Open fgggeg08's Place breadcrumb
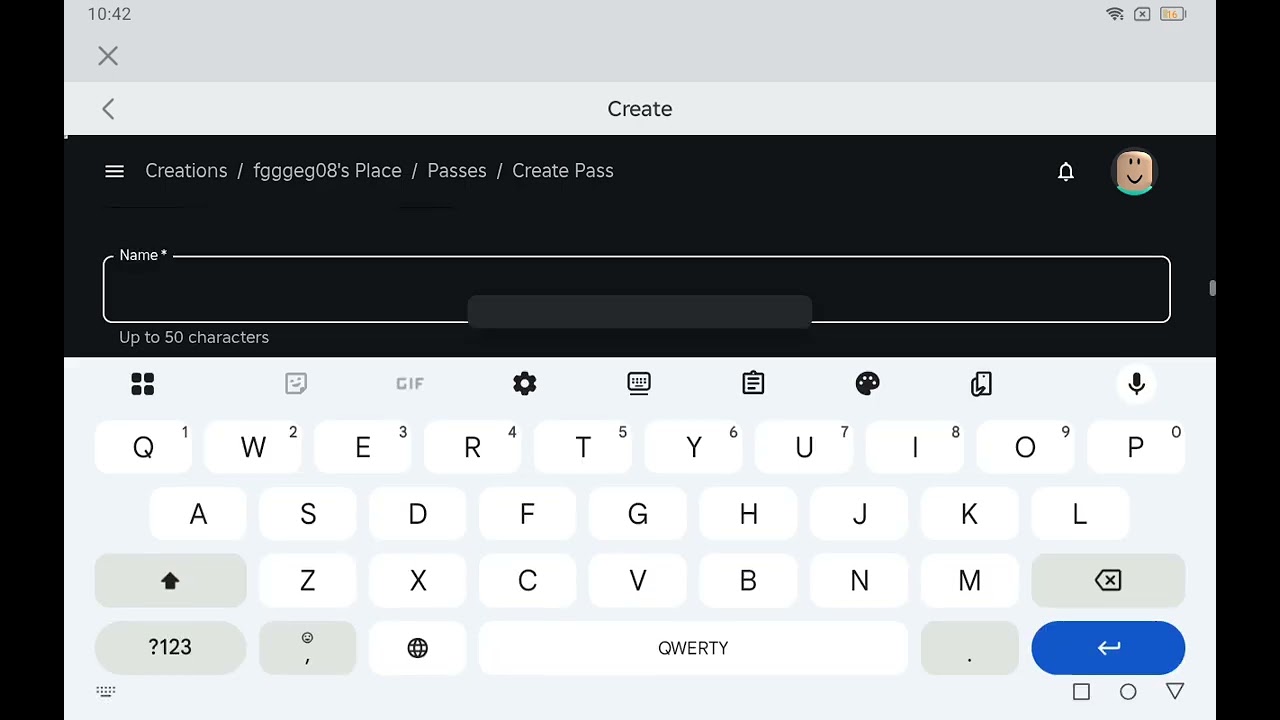 [327, 171]
